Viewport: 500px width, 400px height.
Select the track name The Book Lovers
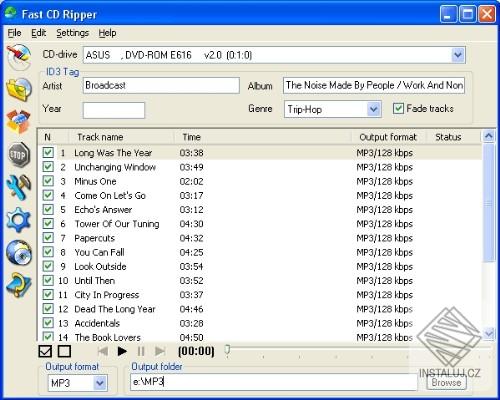[108, 337]
